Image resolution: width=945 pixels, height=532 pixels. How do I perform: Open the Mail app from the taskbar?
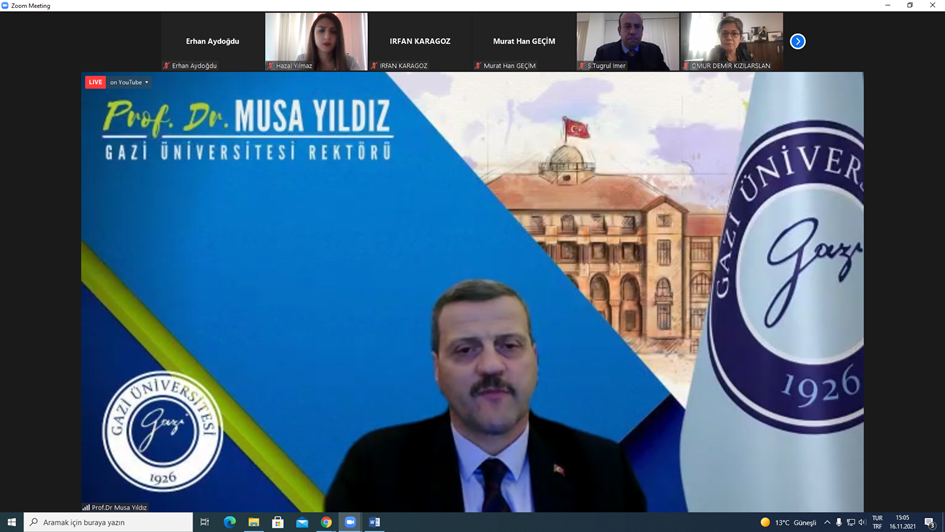(x=302, y=522)
